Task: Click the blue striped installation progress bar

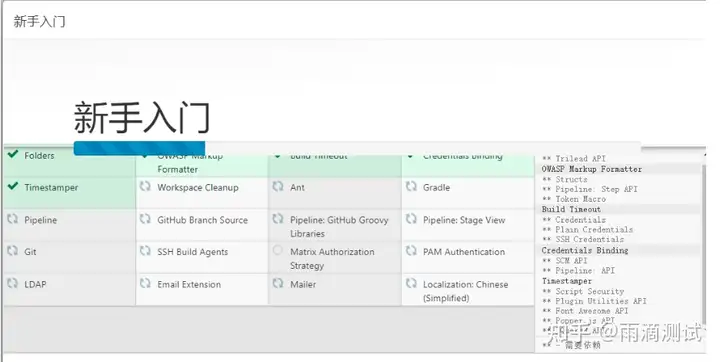Action: click(139, 148)
